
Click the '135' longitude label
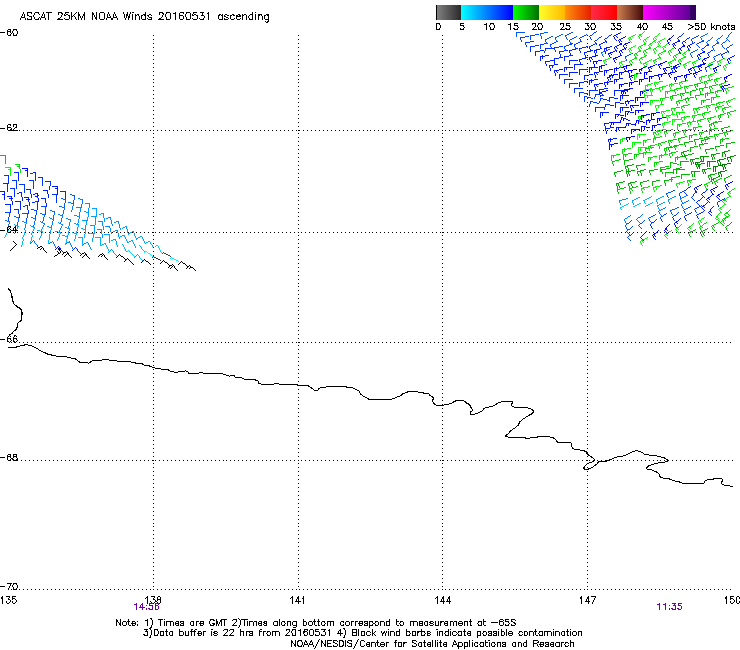pos(8,600)
